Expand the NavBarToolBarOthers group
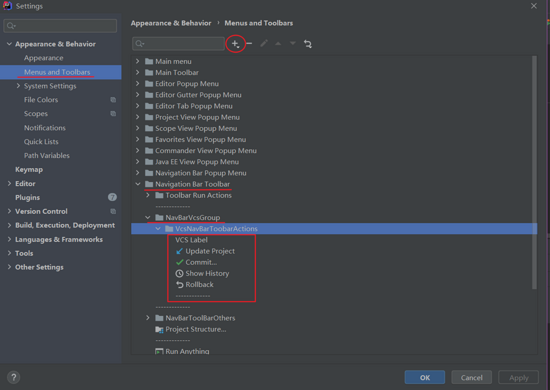Viewport: 550px width, 390px height. (x=148, y=318)
